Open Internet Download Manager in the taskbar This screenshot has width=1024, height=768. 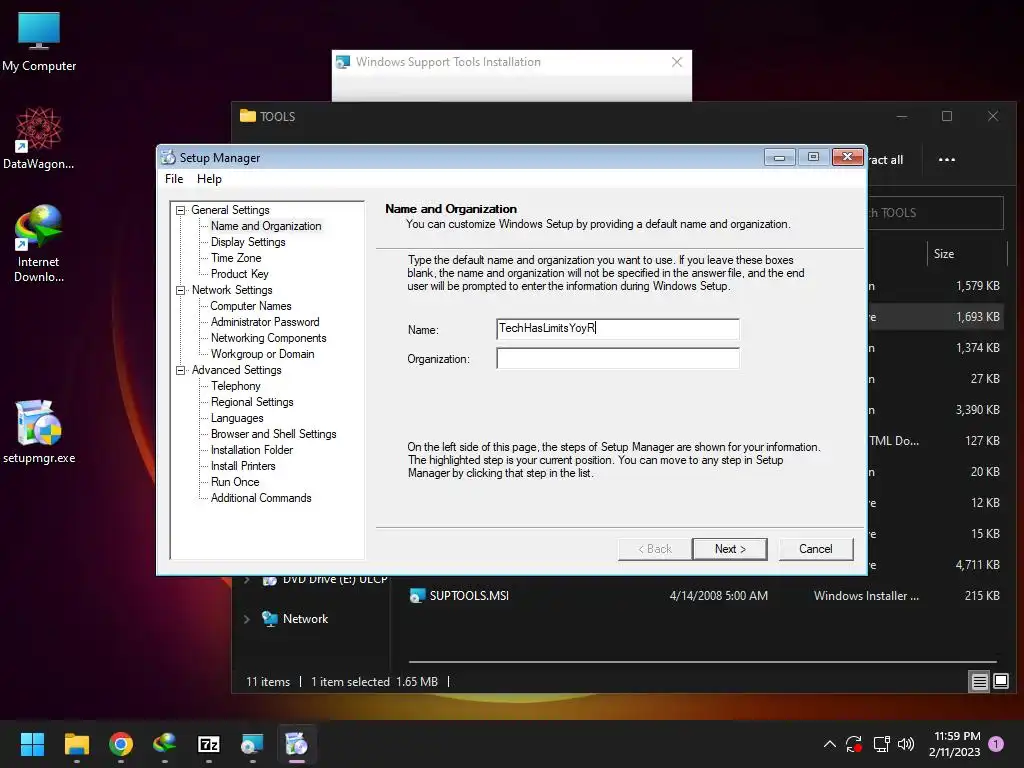(165, 744)
